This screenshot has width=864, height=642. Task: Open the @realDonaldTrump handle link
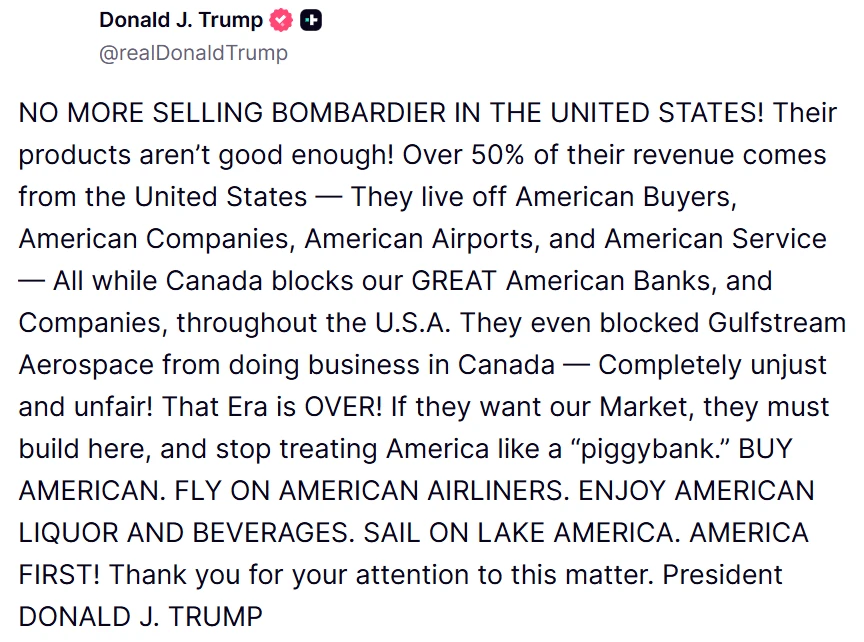coord(193,53)
